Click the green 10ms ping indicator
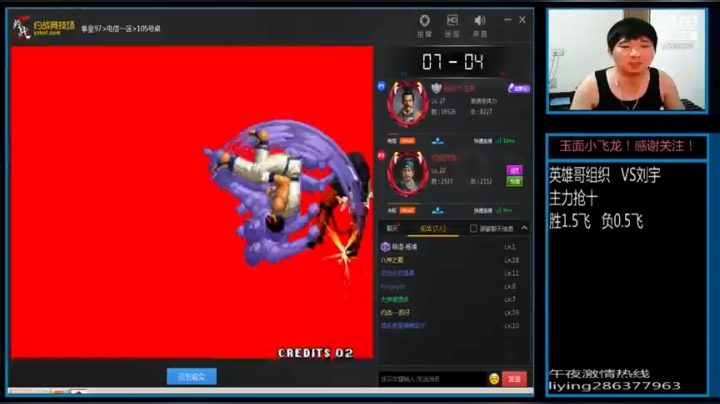Image resolution: width=720 pixels, height=404 pixels. [505, 141]
